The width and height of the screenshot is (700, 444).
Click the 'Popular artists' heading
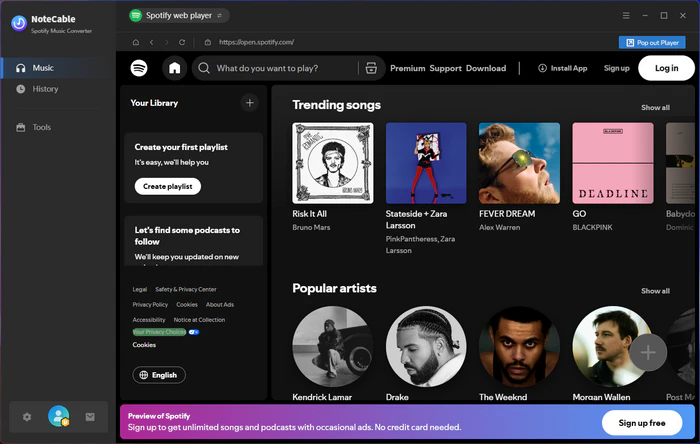click(334, 289)
